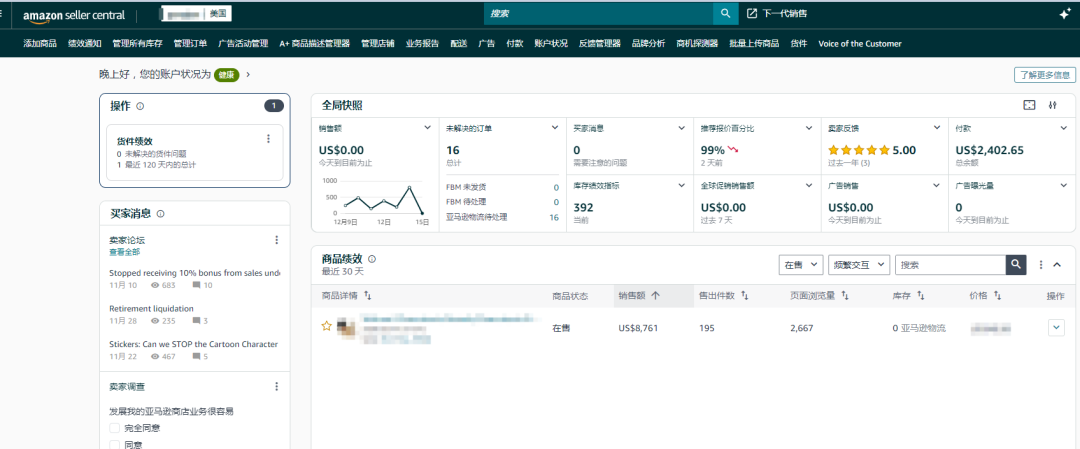The width and height of the screenshot is (1080, 449).
Task: Open the Retirement liquidation forum post
Action: click(152, 309)
